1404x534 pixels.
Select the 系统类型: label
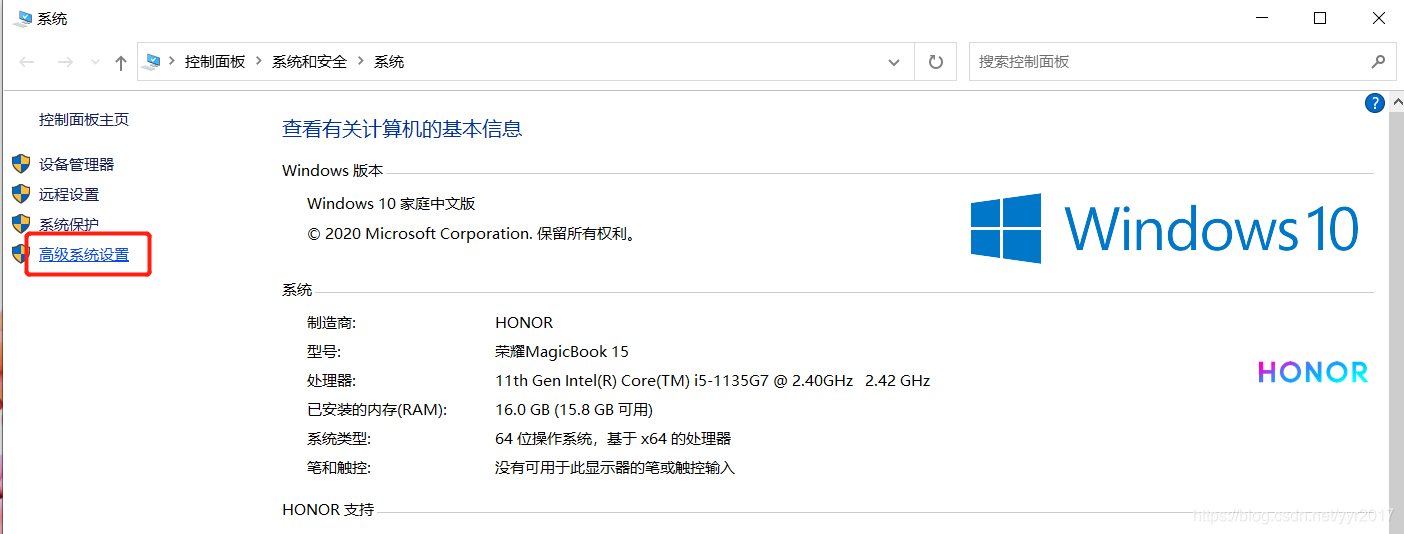(339, 439)
